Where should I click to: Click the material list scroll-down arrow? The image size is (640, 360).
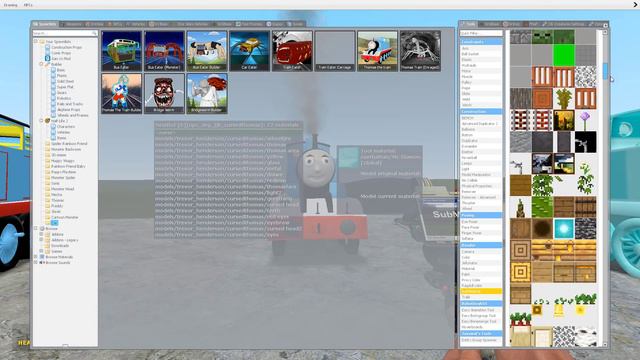click(x=605, y=344)
